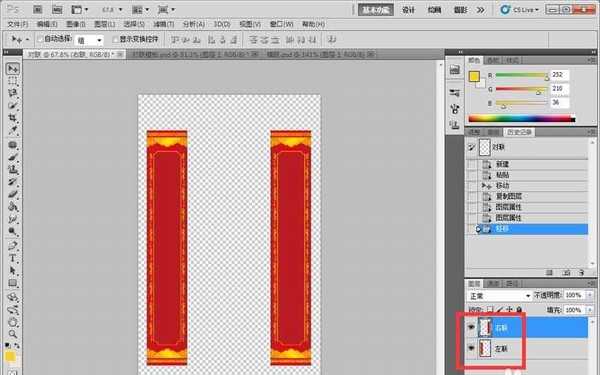Select the Hand tool
The image size is (600, 375).
pyautogui.click(x=13, y=322)
